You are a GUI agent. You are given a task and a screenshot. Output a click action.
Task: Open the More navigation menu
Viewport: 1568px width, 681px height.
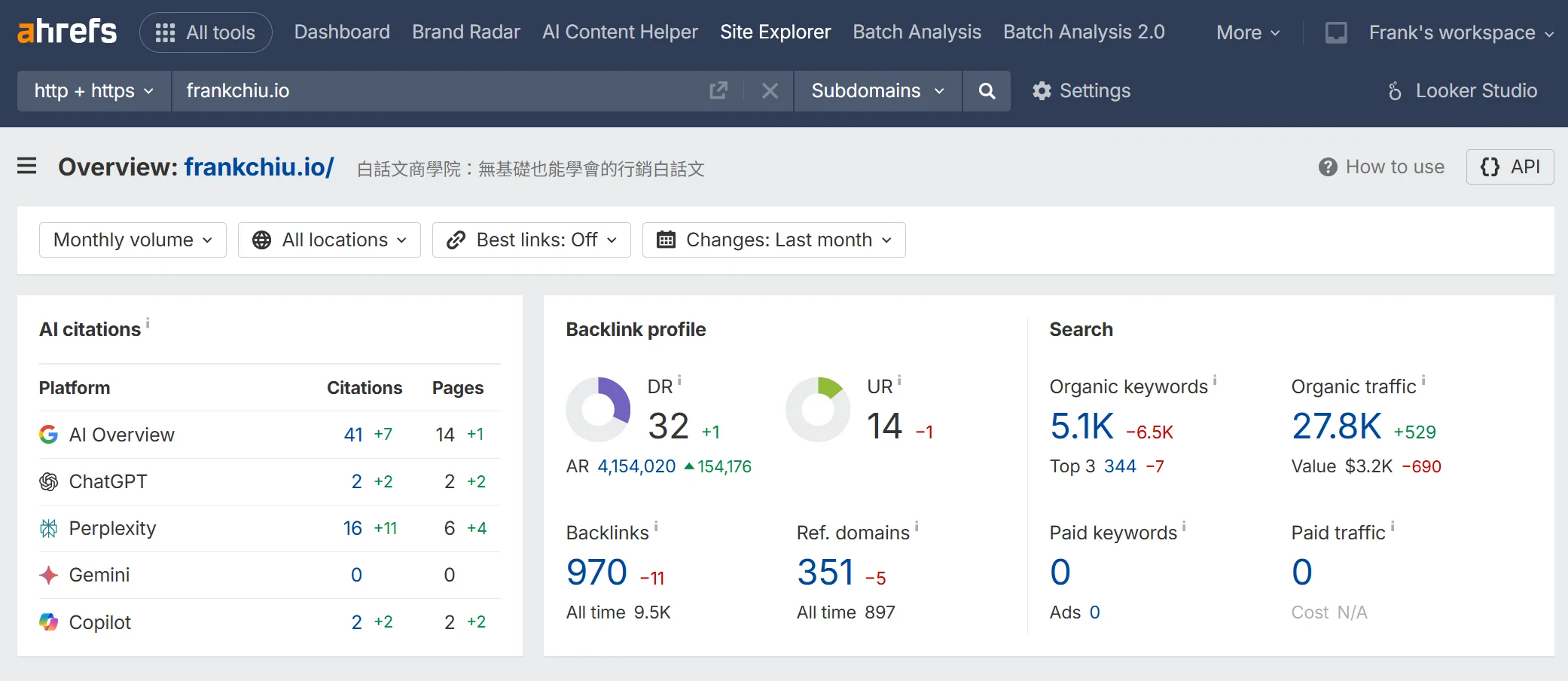1246,32
